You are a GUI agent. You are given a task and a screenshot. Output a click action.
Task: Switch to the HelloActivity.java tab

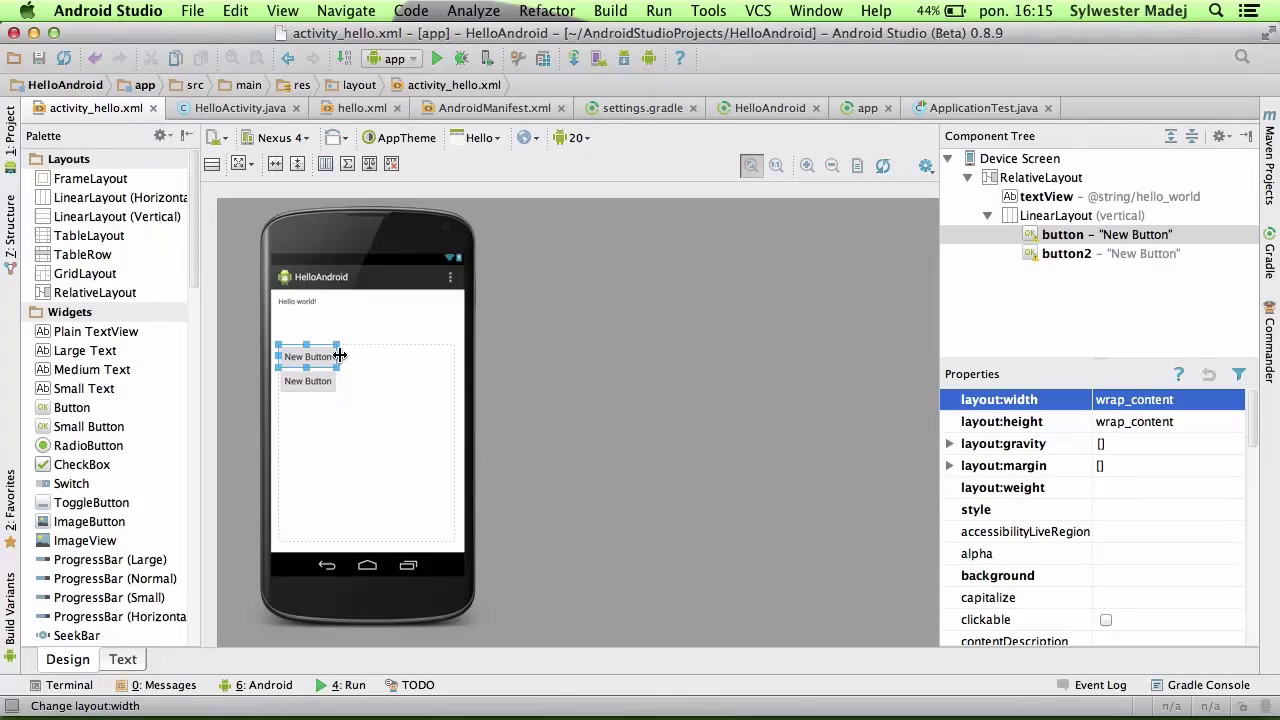pos(239,108)
